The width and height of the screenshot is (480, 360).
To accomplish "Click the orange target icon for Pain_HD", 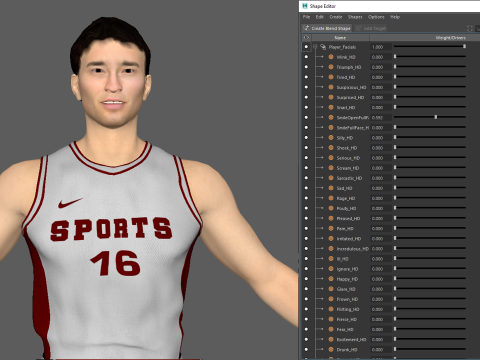I will 331,228.
